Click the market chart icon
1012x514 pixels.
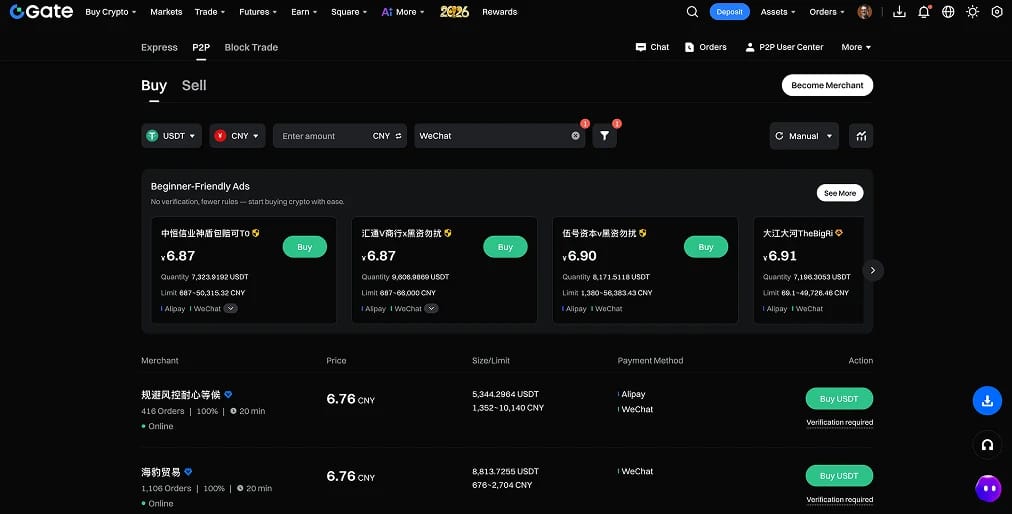[x=861, y=136]
